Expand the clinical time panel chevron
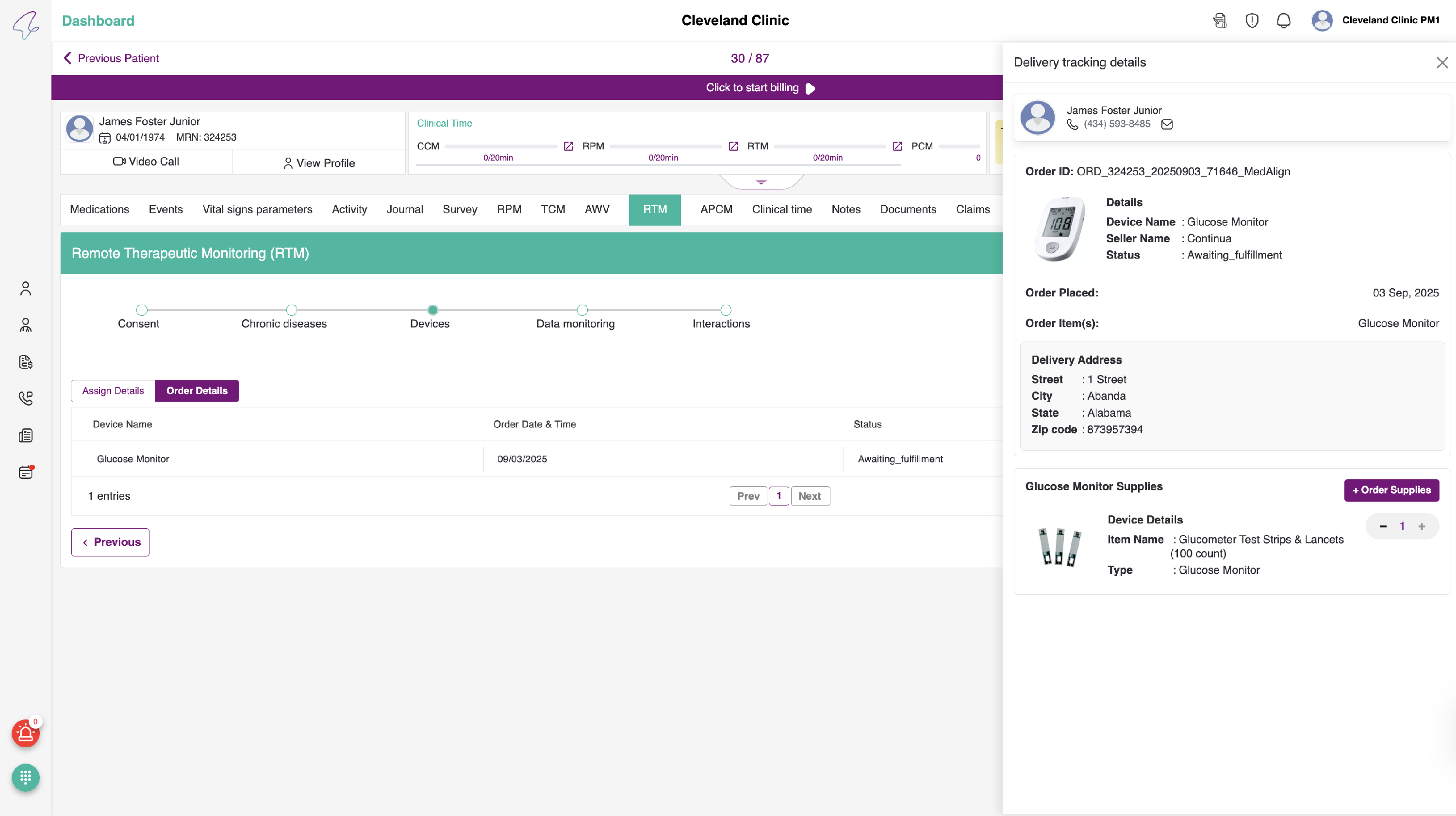Viewport: 1456px width, 816px height. coord(761,182)
